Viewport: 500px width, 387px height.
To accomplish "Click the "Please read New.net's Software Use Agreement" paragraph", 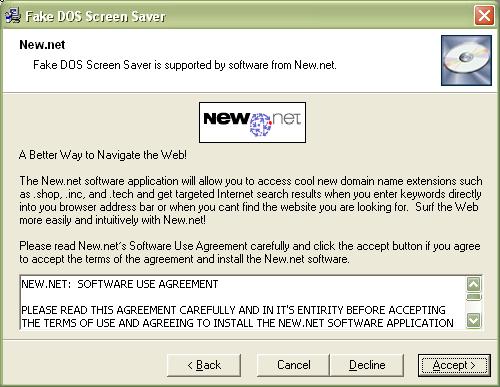I will pyautogui.click(x=250, y=252).
